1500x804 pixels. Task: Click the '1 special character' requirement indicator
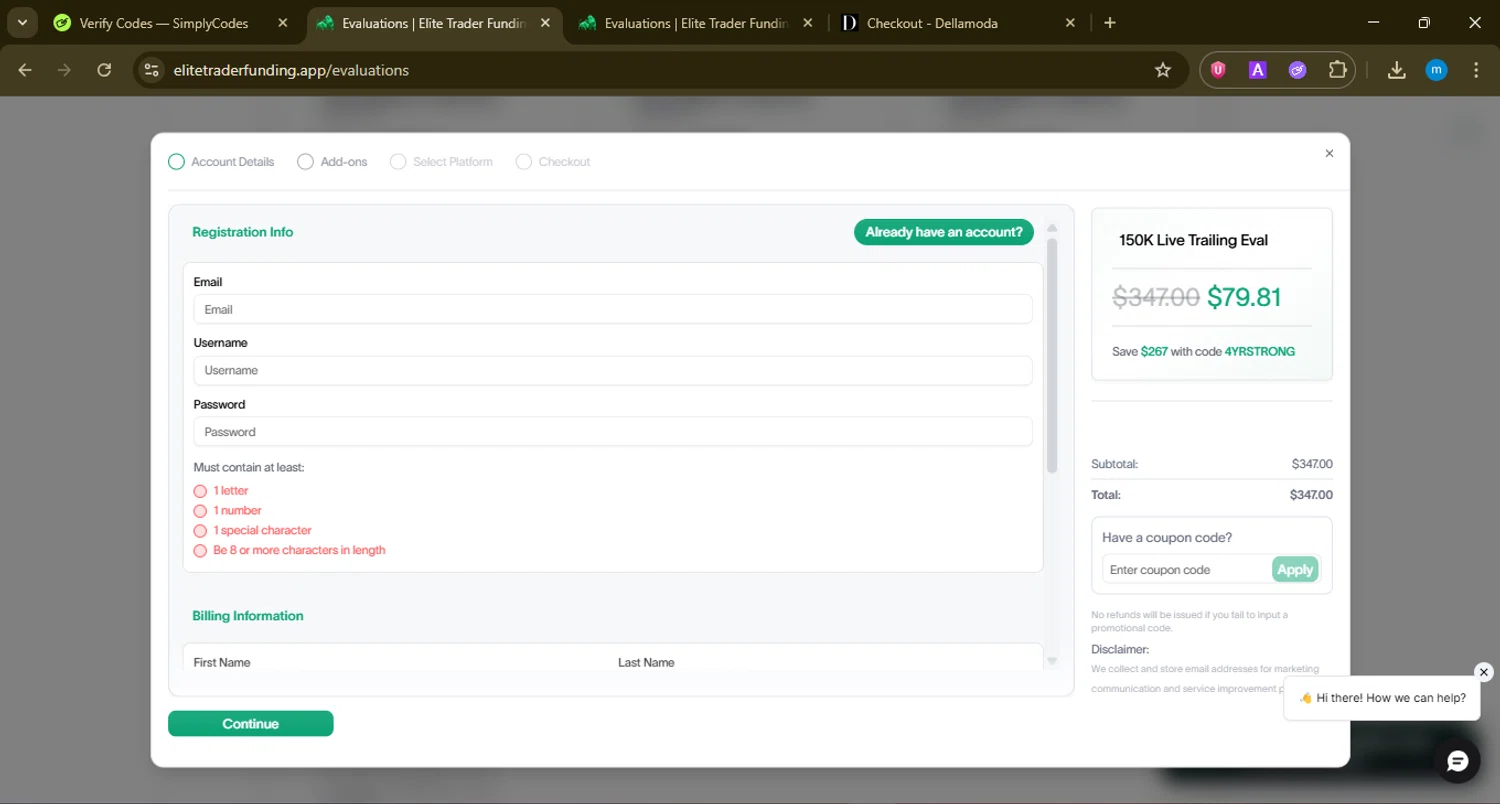click(x=200, y=531)
